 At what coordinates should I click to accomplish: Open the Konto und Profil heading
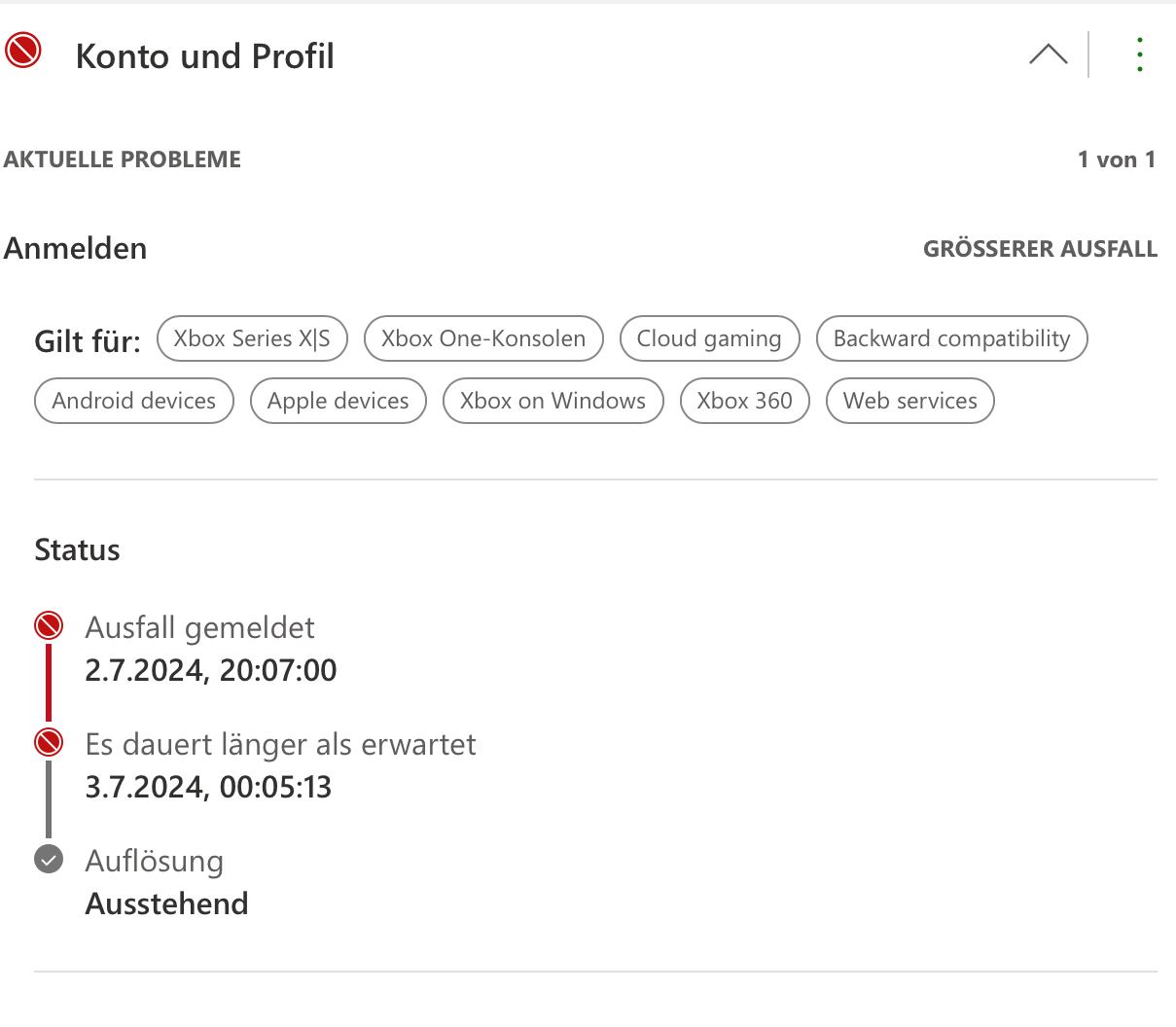pyautogui.click(x=205, y=56)
